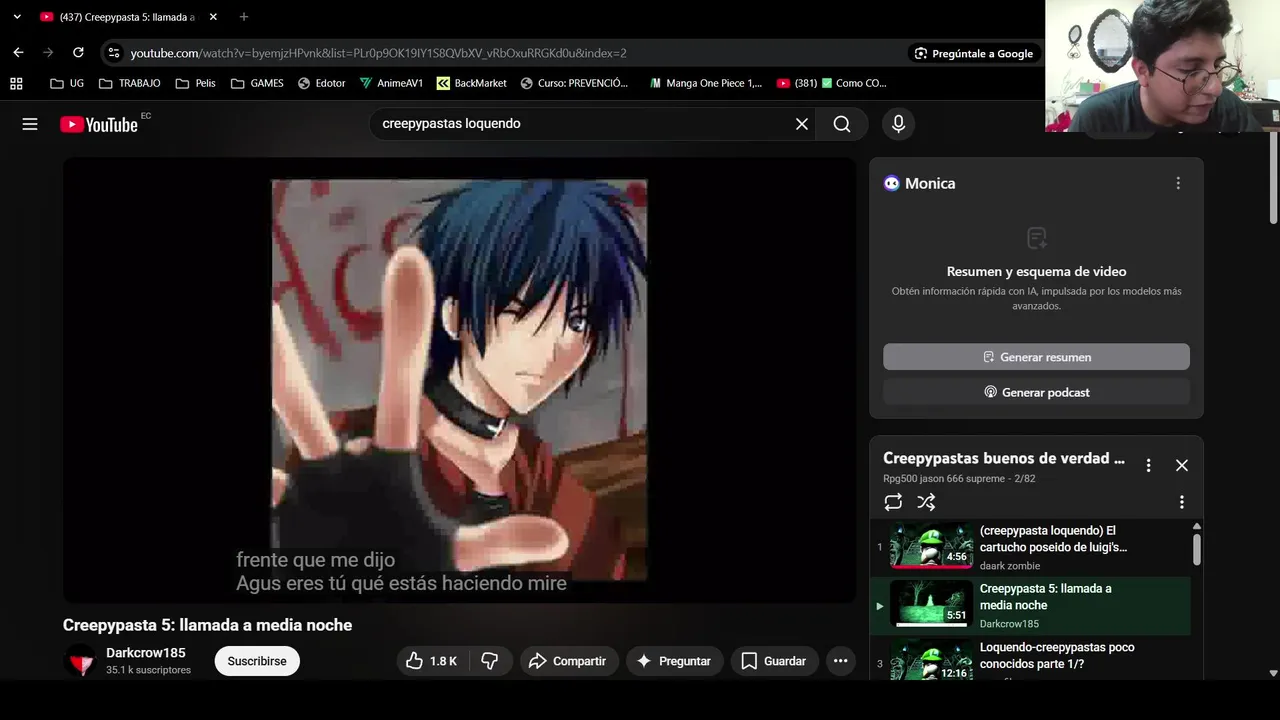The width and height of the screenshot is (1280, 720).
Task: Open Manga One Piece bookmark
Action: [x=705, y=83]
